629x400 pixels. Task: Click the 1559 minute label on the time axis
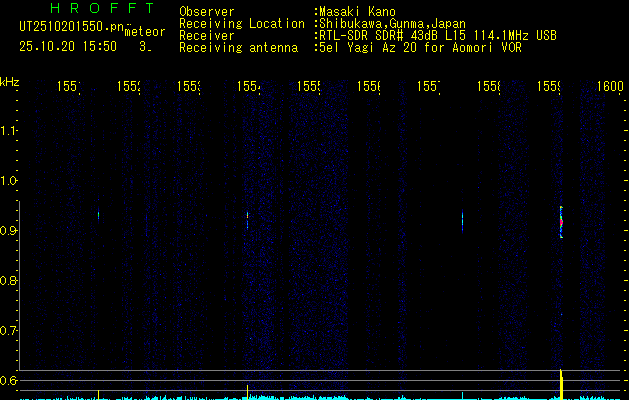(x=549, y=86)
